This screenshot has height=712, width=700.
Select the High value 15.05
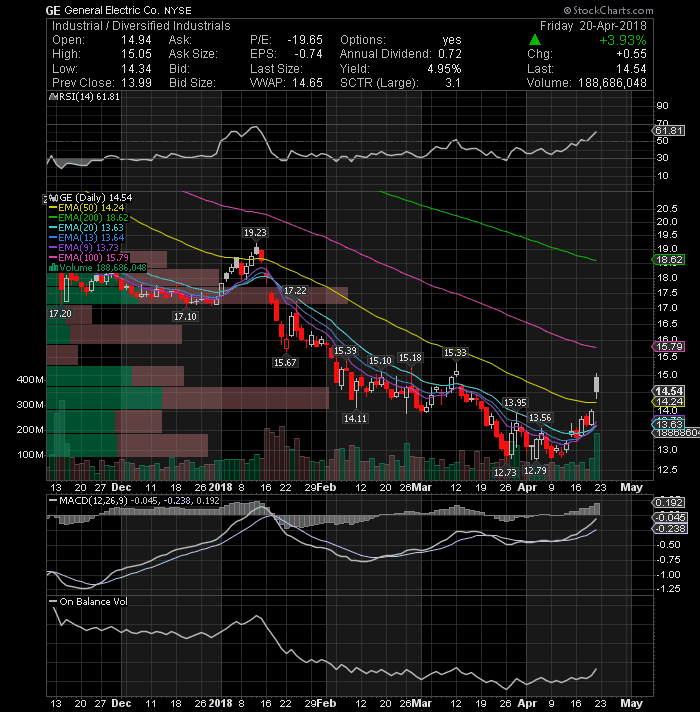tap(136, 54)
